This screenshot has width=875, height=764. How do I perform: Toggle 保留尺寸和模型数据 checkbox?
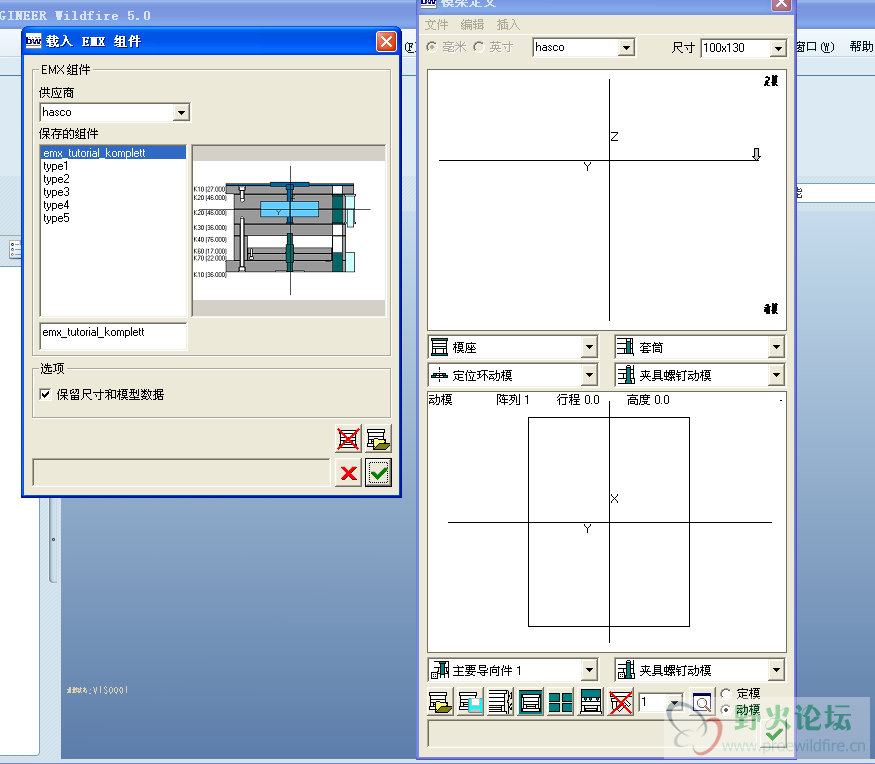pyautogui.click(x=46, y=395)
